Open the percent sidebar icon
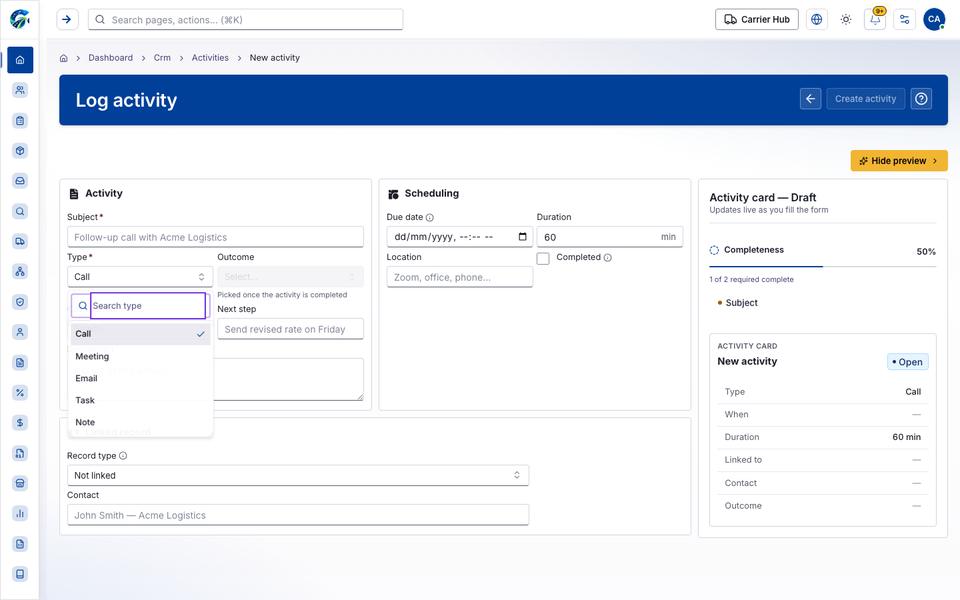960x600 pixels. coord(20,392)
